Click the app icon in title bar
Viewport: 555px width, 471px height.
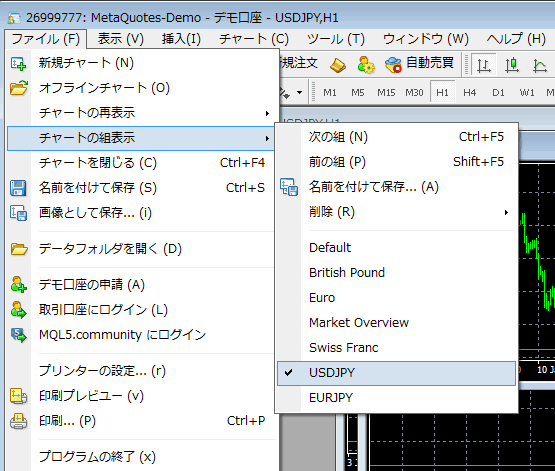pyautogui.click(x=14, y=18)
